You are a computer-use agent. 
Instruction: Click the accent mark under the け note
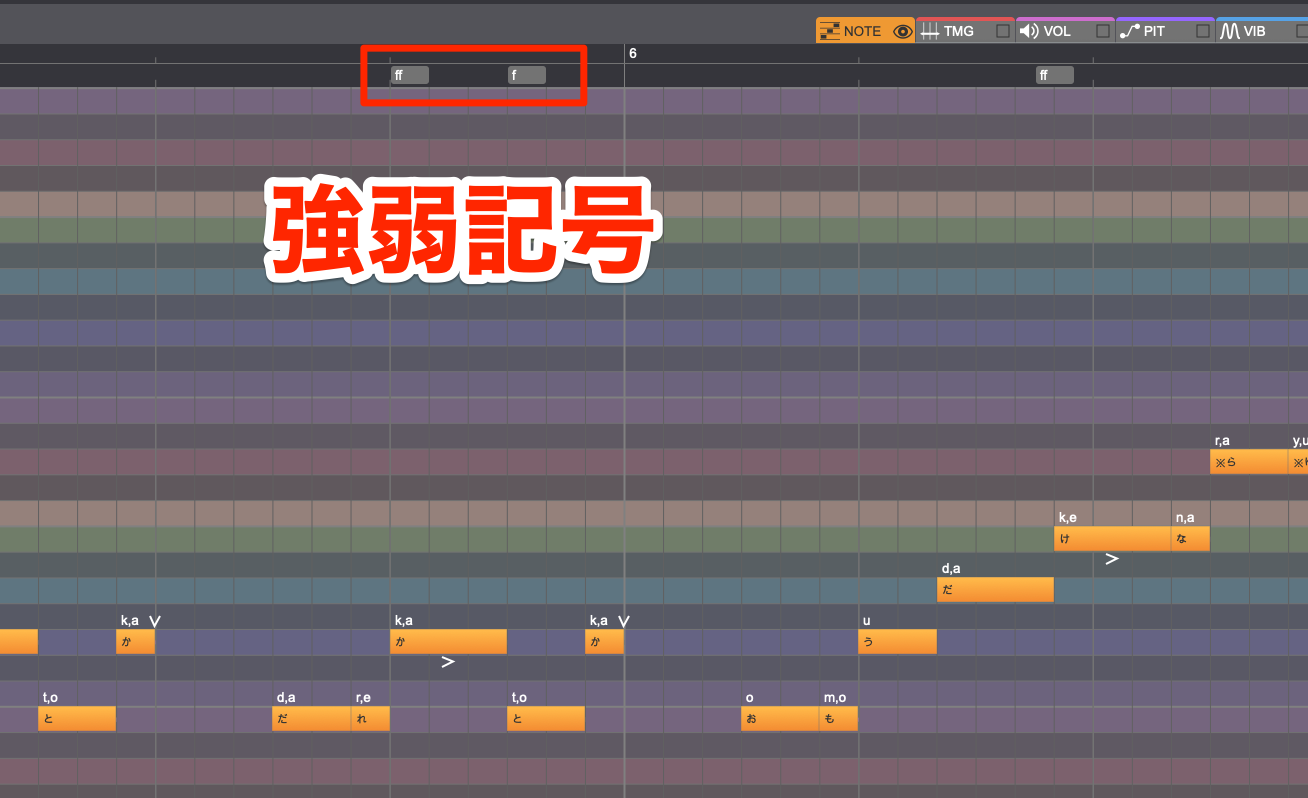(1111, 559)
